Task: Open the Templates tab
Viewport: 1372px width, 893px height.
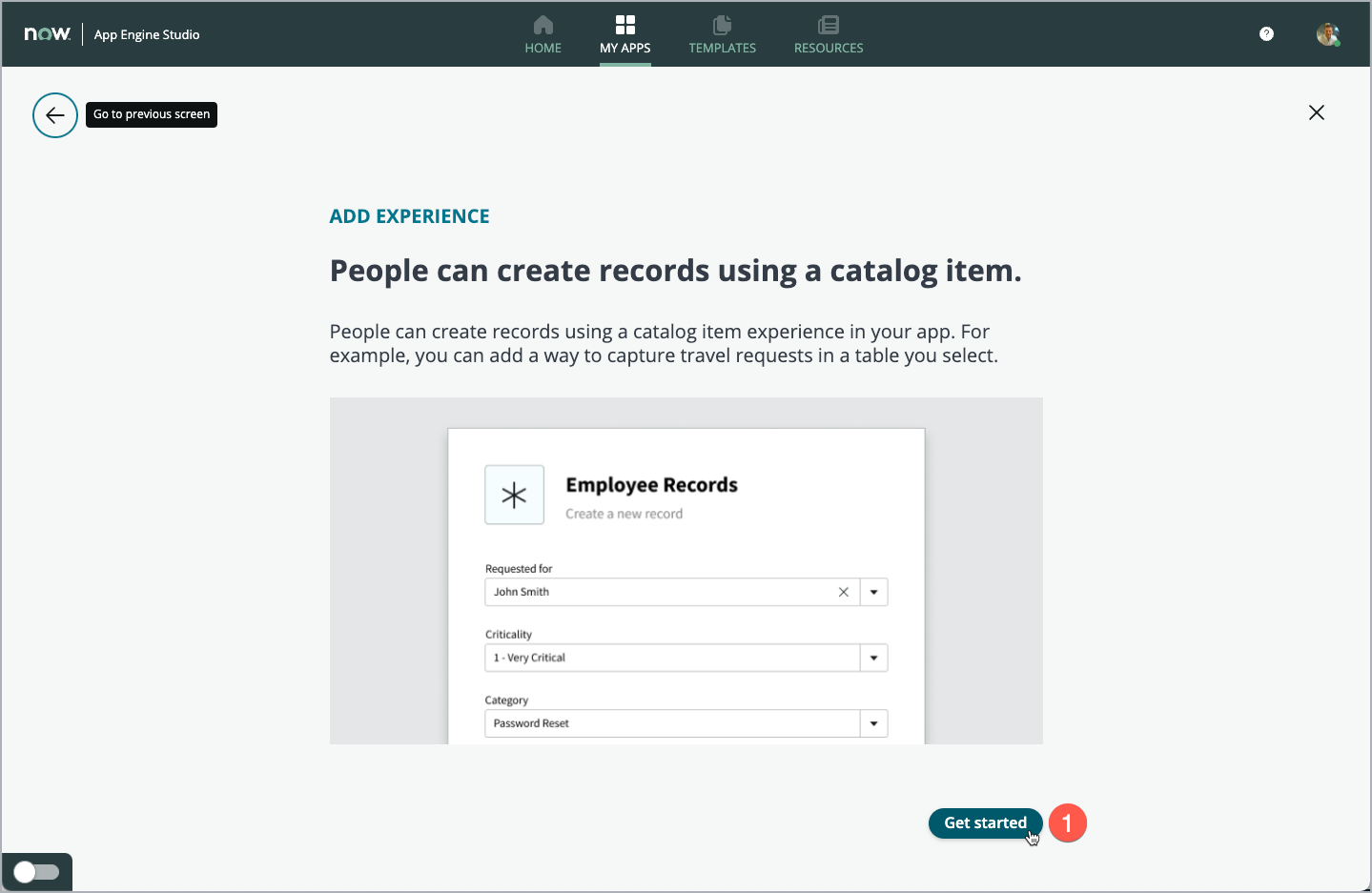Action: pos(722,34)
